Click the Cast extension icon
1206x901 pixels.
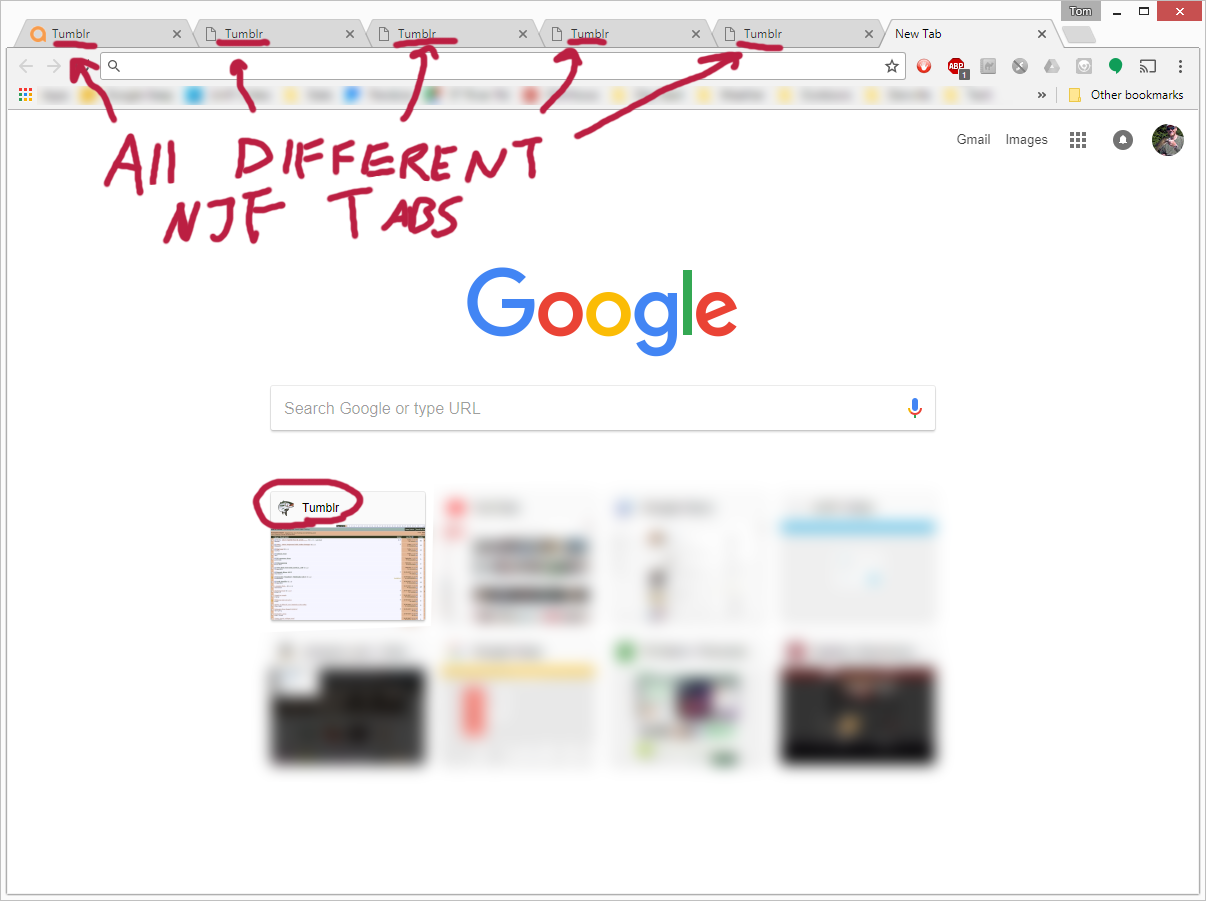tap(1148, 67)
